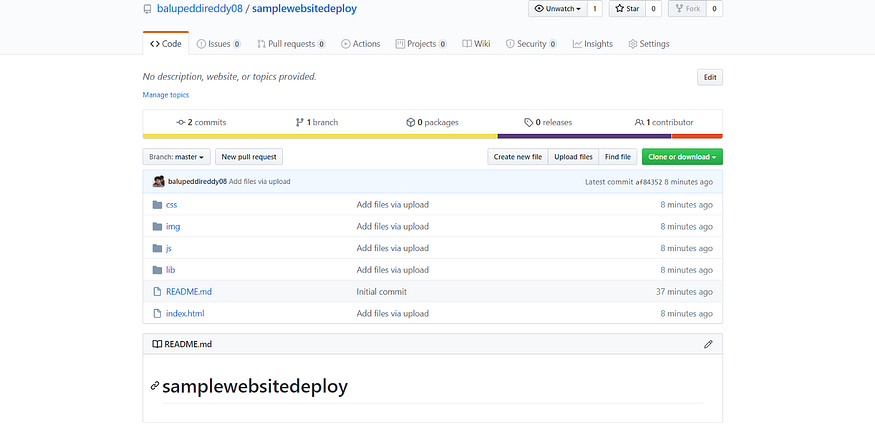Click the book icon in README.md header
875x424 pixels.
coord(157,344)
